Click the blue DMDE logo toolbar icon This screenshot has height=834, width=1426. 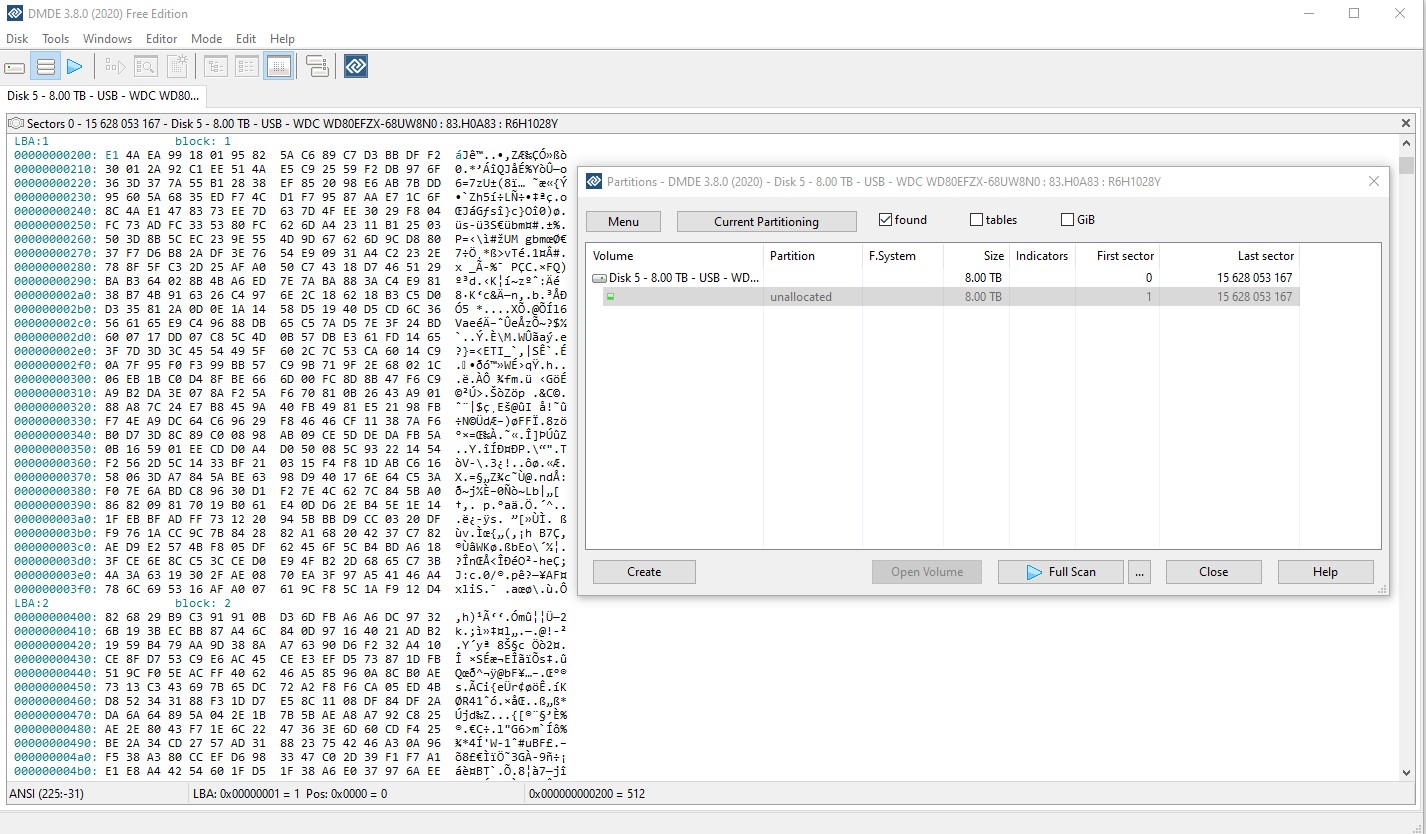(356, 67)
